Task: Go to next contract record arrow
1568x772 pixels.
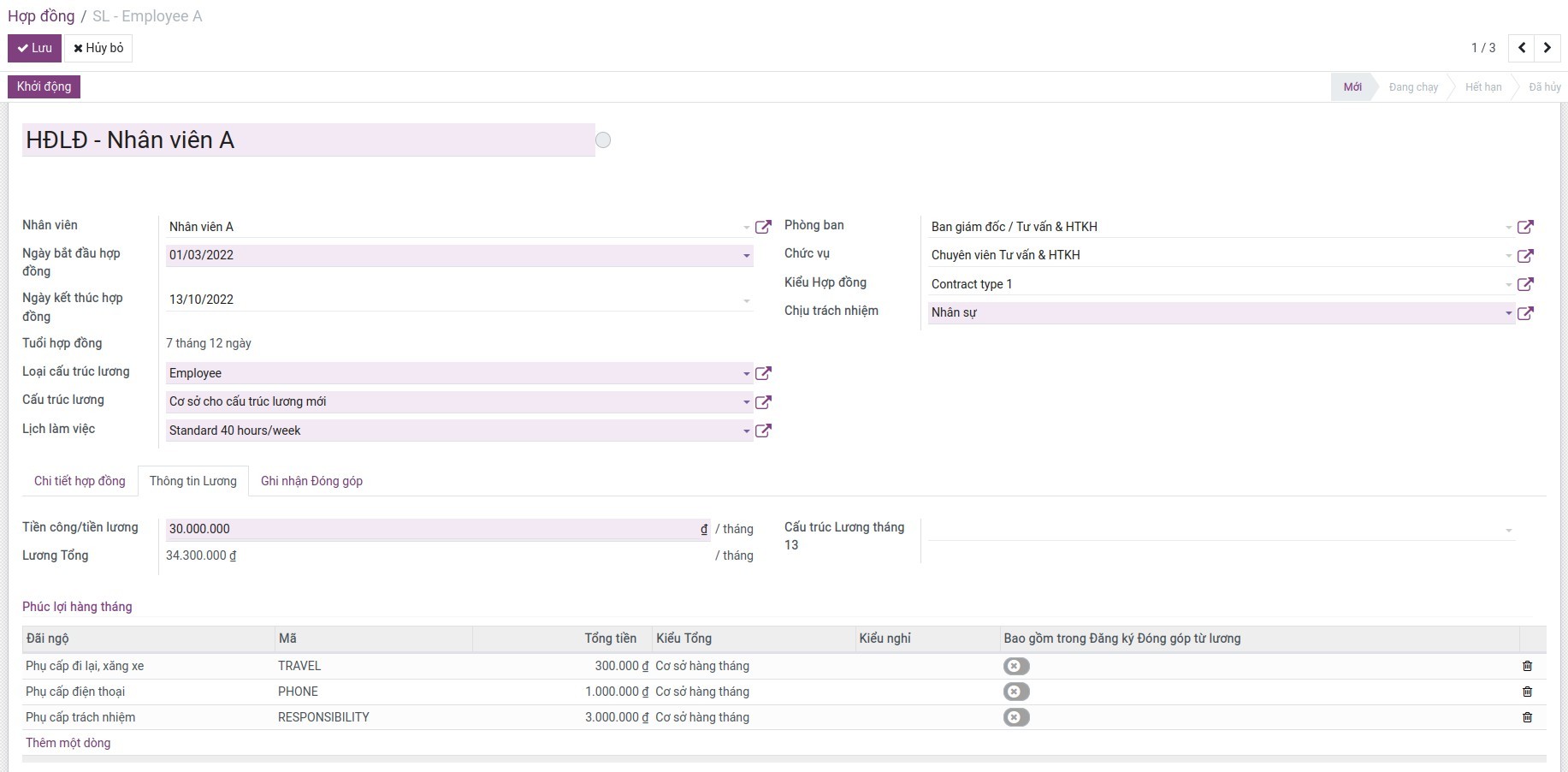Action: coord(1547,48)
